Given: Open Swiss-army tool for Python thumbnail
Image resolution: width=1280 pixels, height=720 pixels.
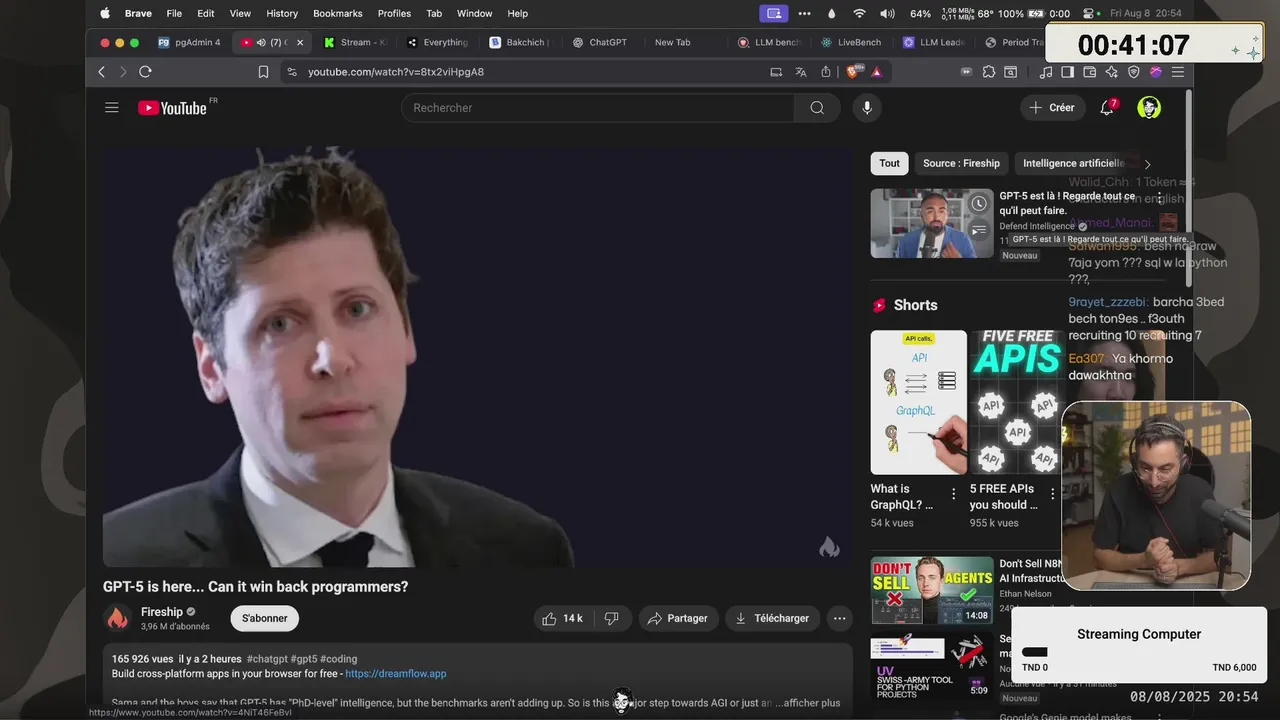Looking at the screenshot, I should (932, 667).
